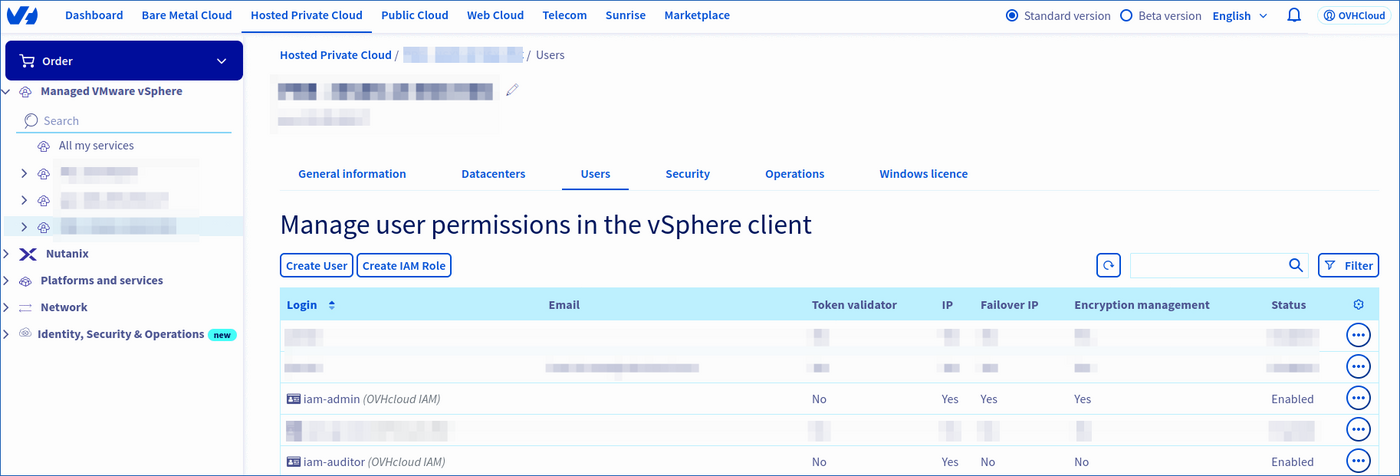The width and height of the screenshot is (1400, 476).
Task: Click the Encryption management column header
Action: pos(1142,305)
